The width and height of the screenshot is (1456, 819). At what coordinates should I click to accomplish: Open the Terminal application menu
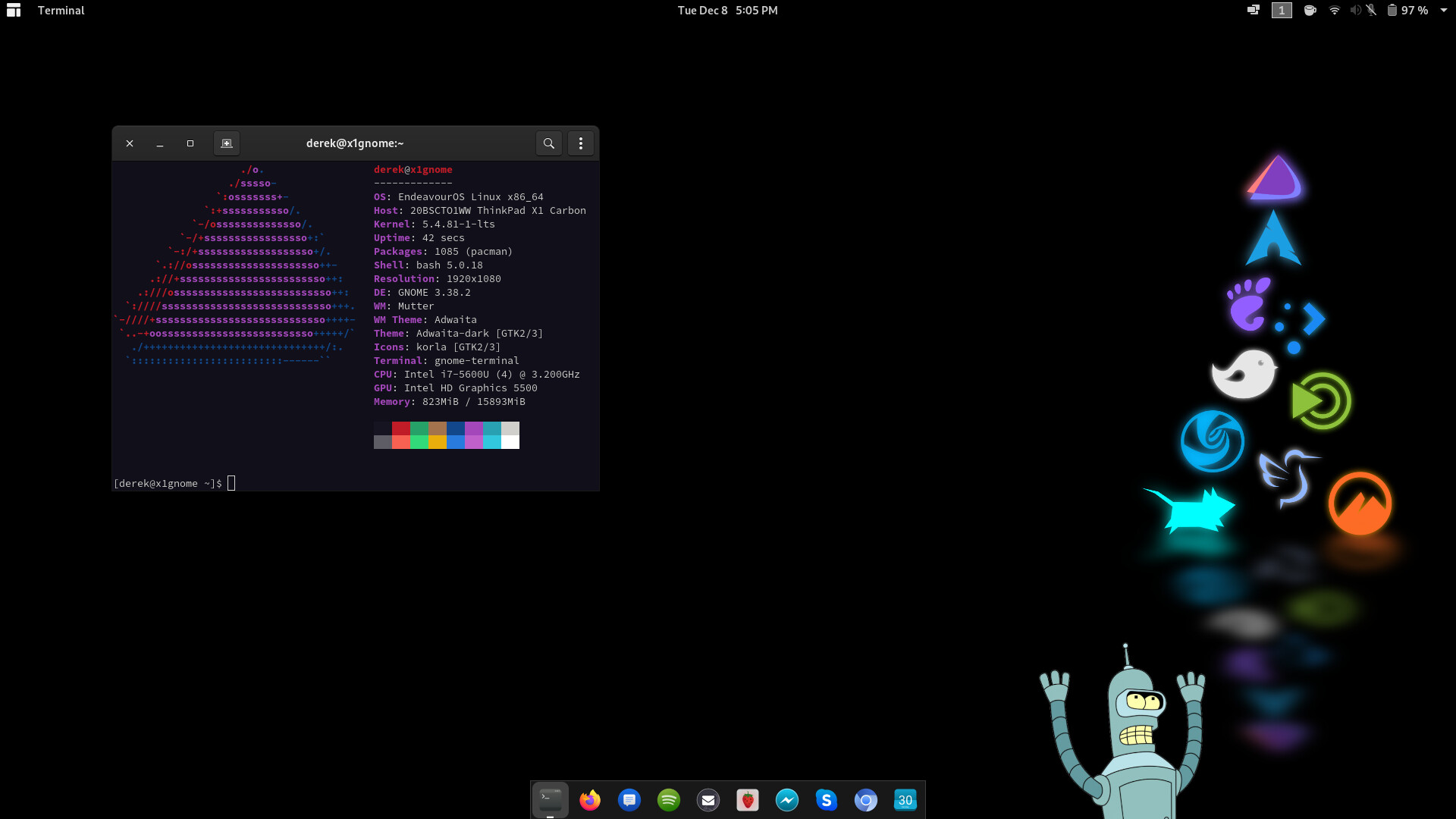pyautogui.click(x=61, y=11)
